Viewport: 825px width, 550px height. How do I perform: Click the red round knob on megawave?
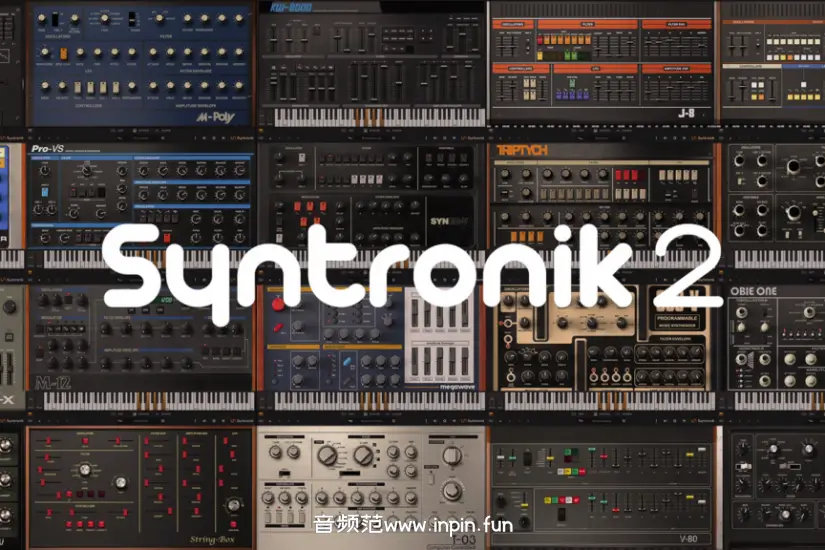coord(278,304)
